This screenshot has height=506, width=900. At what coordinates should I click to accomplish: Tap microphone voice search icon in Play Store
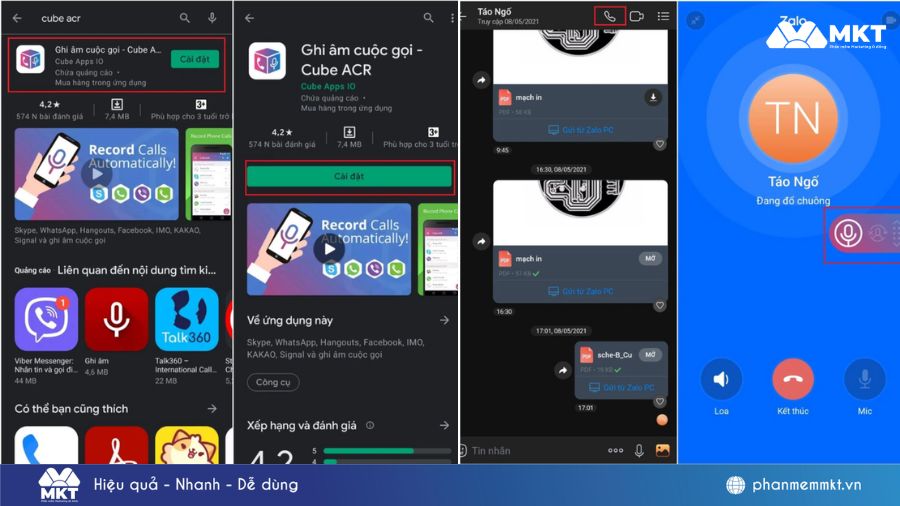click(212, 18)
